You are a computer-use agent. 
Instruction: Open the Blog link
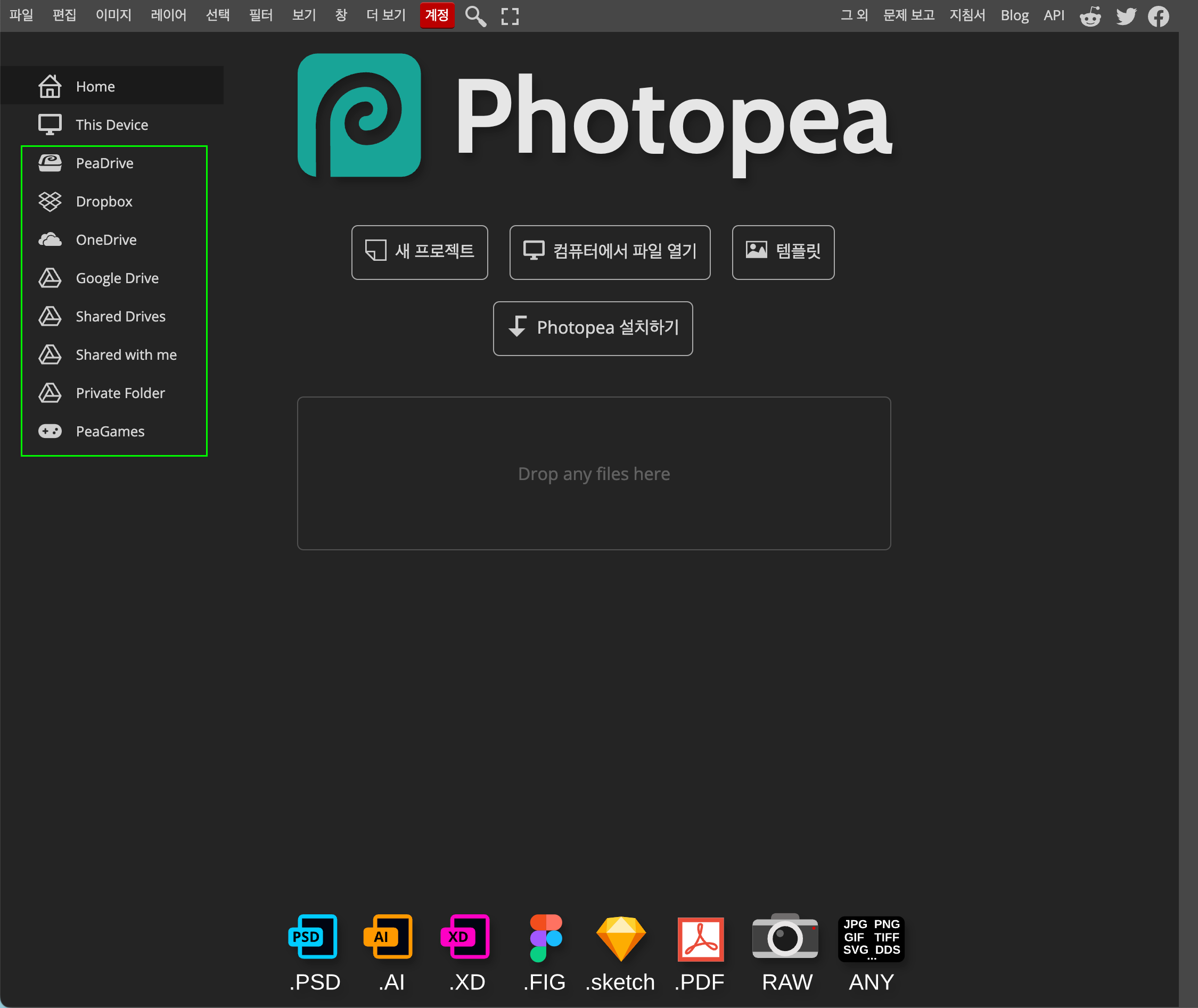click(1014, 15)
